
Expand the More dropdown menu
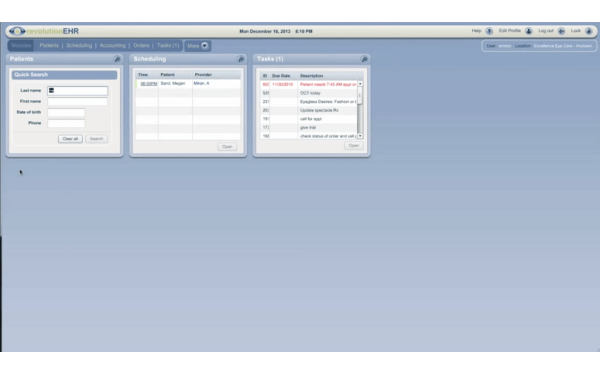click(x=197, y=46)
